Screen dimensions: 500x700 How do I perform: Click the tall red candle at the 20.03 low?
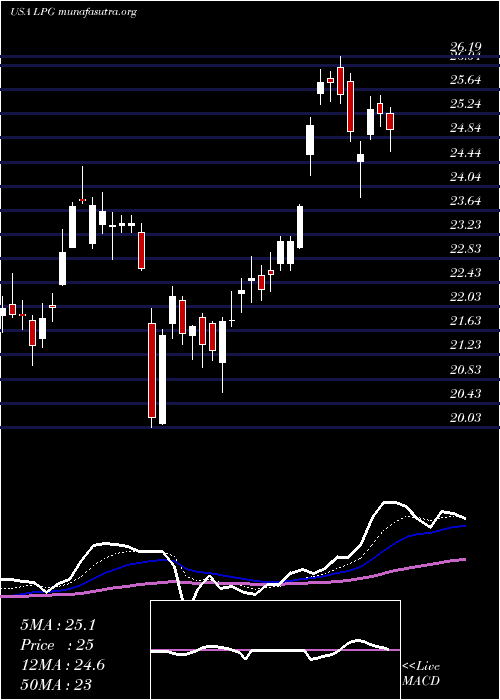point(152,371)
